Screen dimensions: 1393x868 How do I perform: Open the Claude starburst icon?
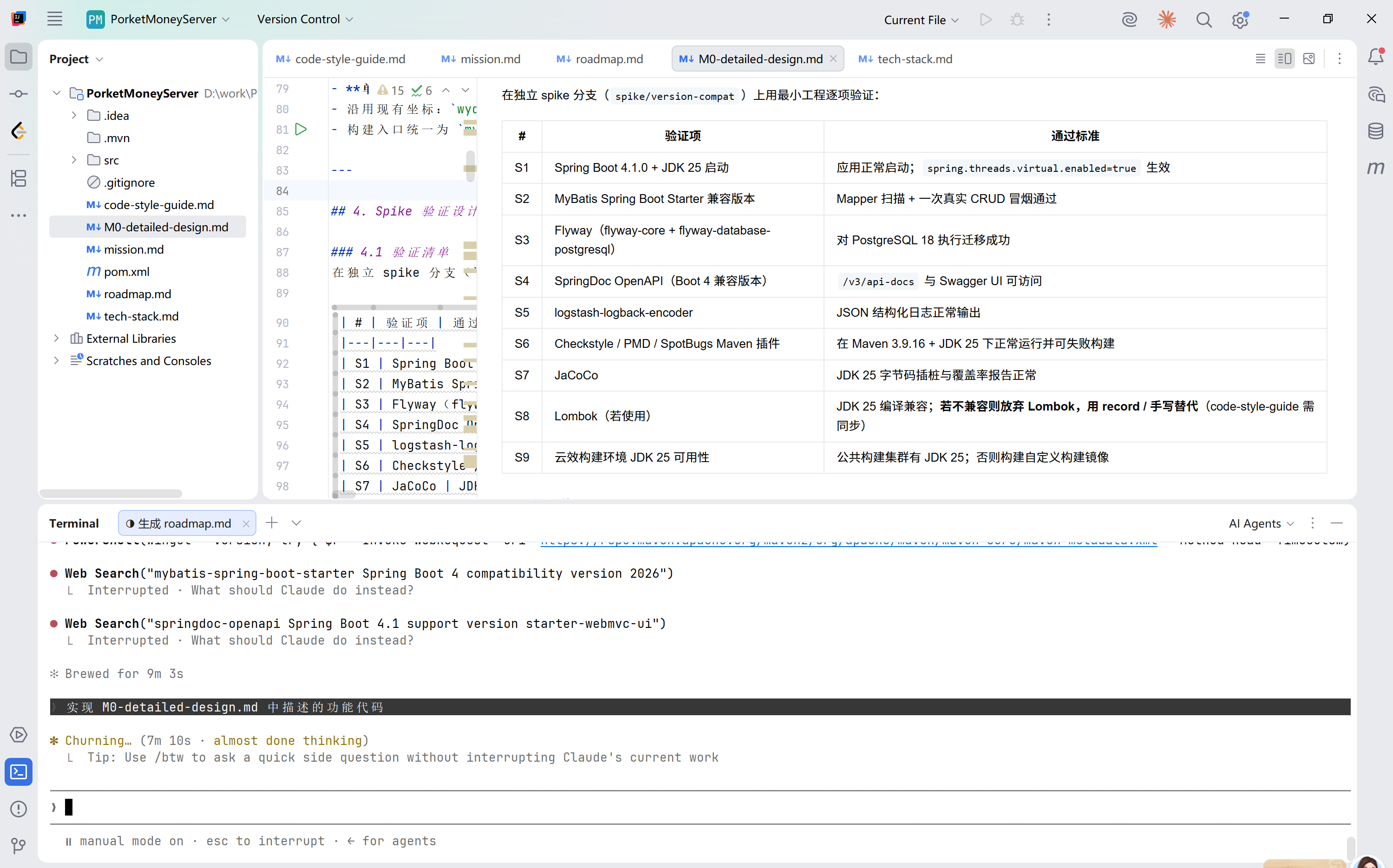coord(1166,20)
